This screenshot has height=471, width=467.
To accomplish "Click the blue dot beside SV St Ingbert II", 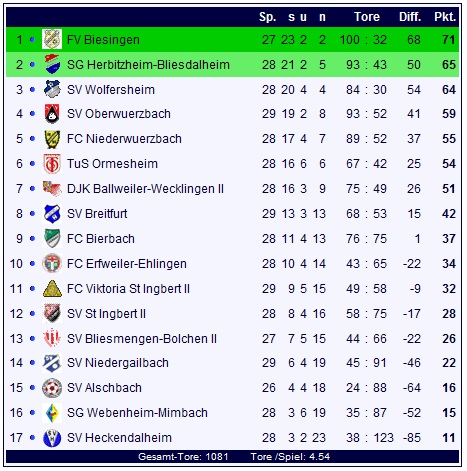I will [32, 314].
